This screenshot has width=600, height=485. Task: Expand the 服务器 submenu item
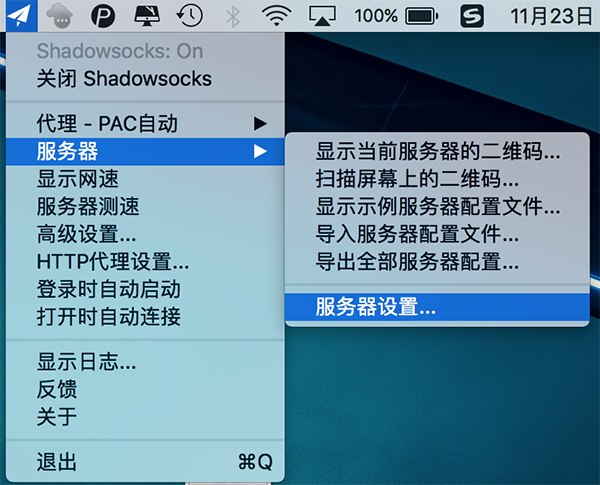(x=145, y=152)
